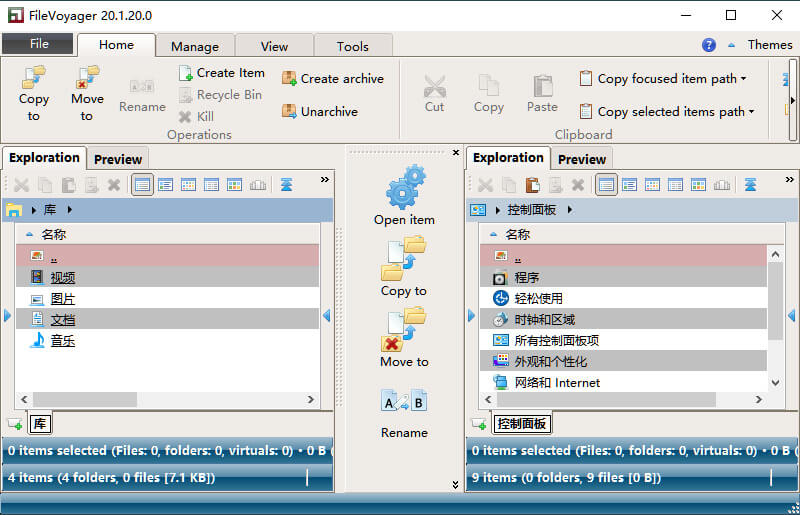The image size is (800, 515).
Task: Open the Copy selected items path dropdown arrow
Action: pyautogui.click(x=751, y=111)
